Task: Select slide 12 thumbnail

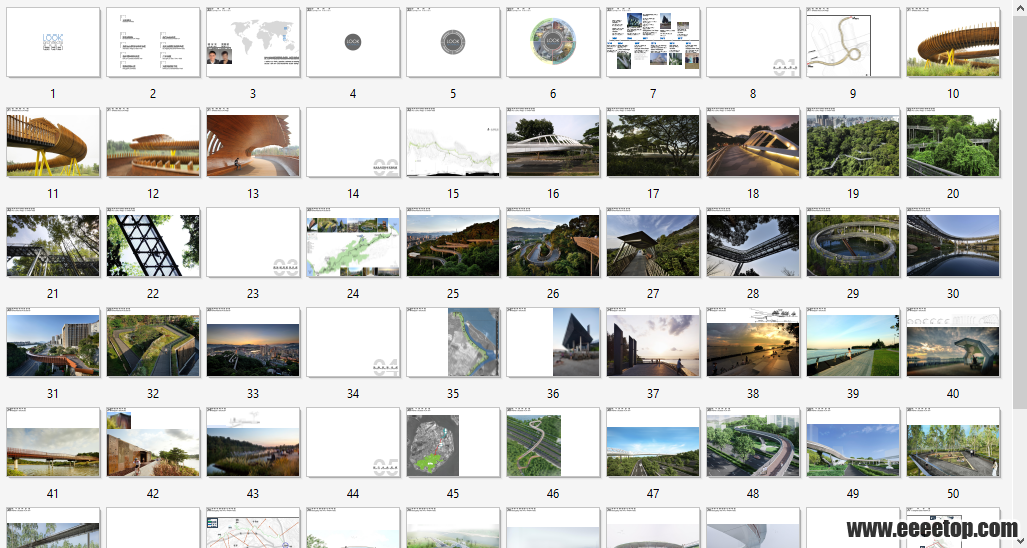Action: point(153,142)
